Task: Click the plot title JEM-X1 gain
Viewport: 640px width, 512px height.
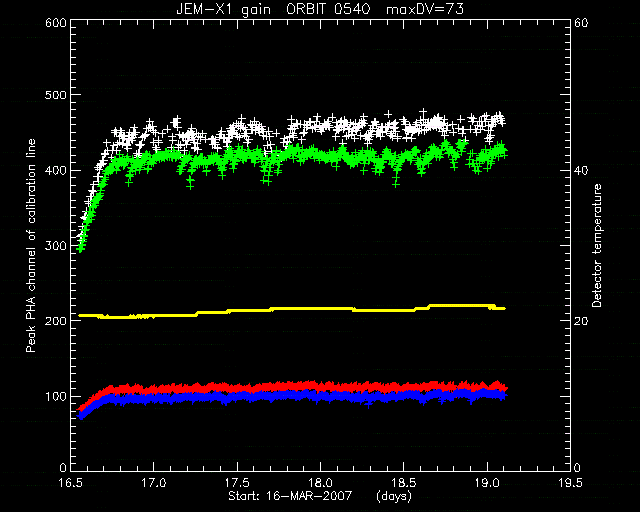Action: pyautogui.click(x=223, y=9)
